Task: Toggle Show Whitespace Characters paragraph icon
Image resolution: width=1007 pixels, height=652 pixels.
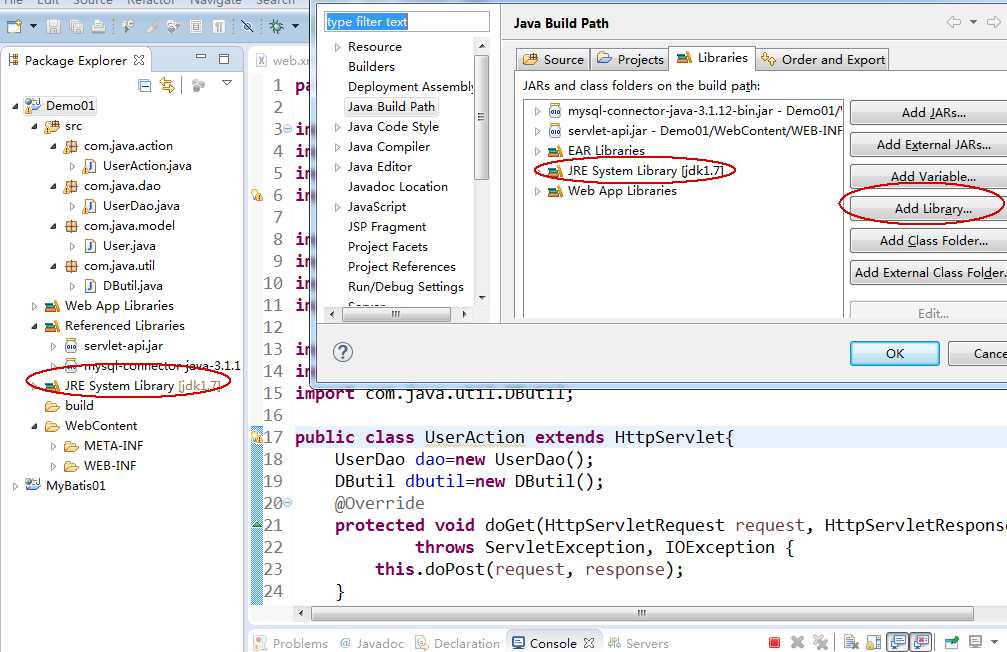Action: click(x=219, y=26)
